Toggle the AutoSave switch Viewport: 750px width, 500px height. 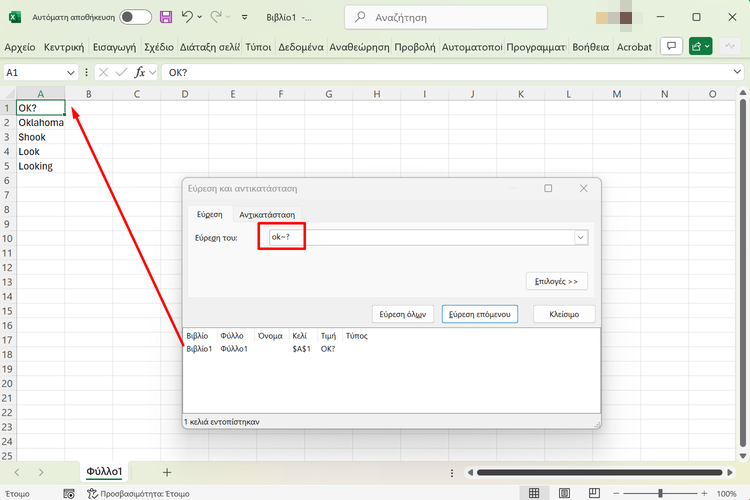click(x=135, y=17)
